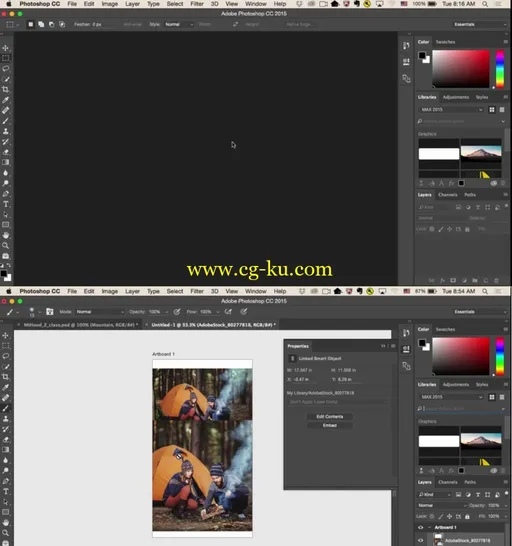Click the Libraries search field in the Artboard window
Viewport: 512px width, 546px height.
[460, 408]
